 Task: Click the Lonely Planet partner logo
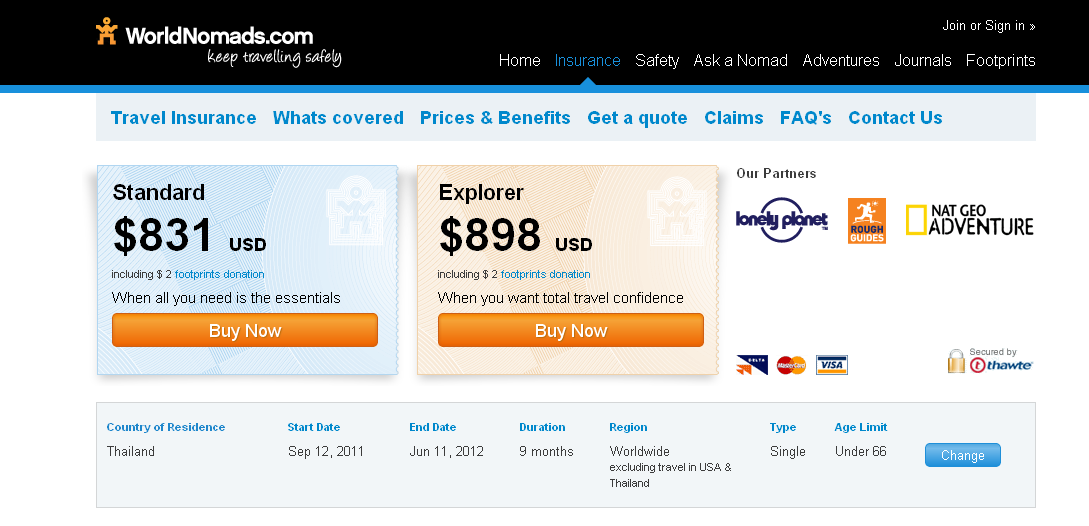[782, 220]
